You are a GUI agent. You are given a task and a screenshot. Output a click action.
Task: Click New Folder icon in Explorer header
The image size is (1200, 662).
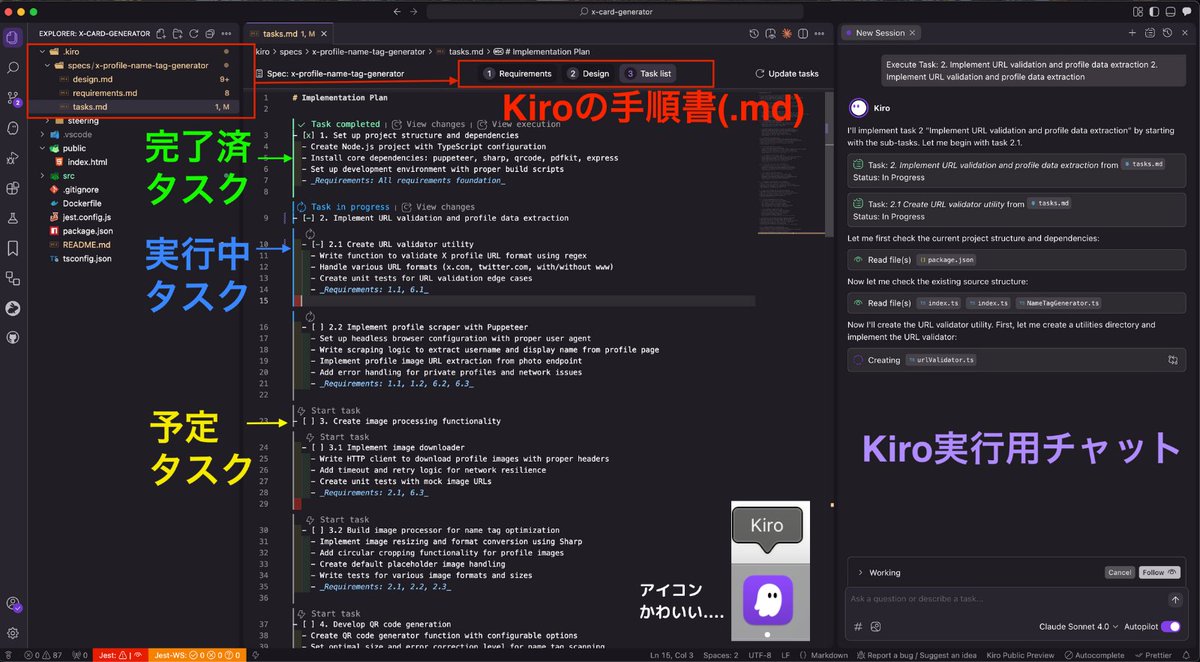pos(177,33)
